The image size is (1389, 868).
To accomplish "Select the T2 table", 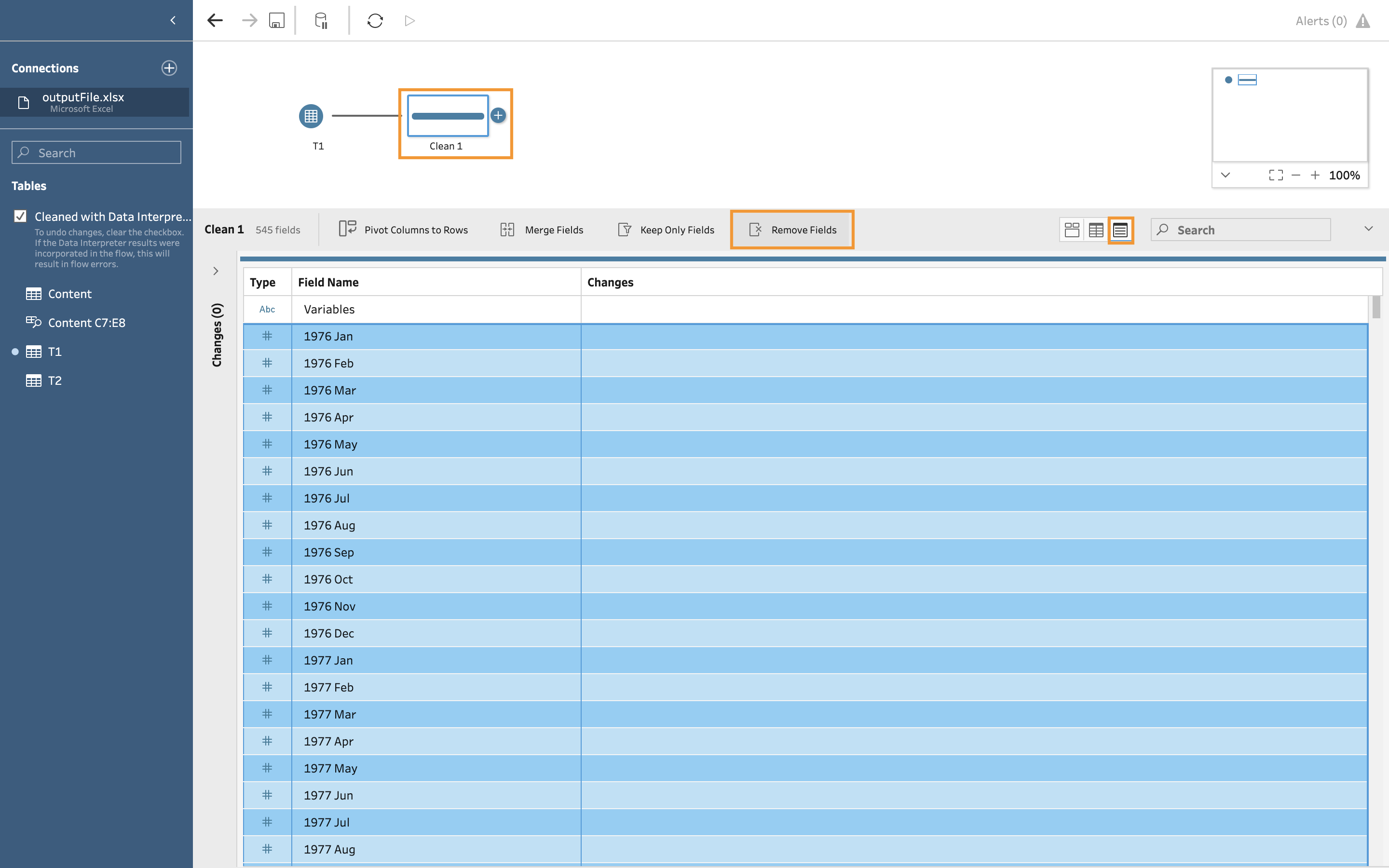I will pyautogui.click(x=54, y=380).
